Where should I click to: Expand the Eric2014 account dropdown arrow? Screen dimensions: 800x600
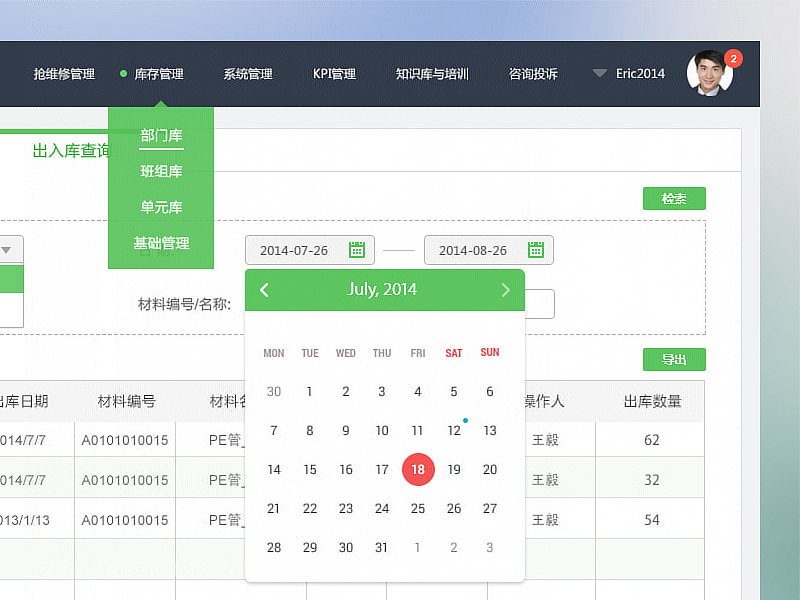coord(599,73)
